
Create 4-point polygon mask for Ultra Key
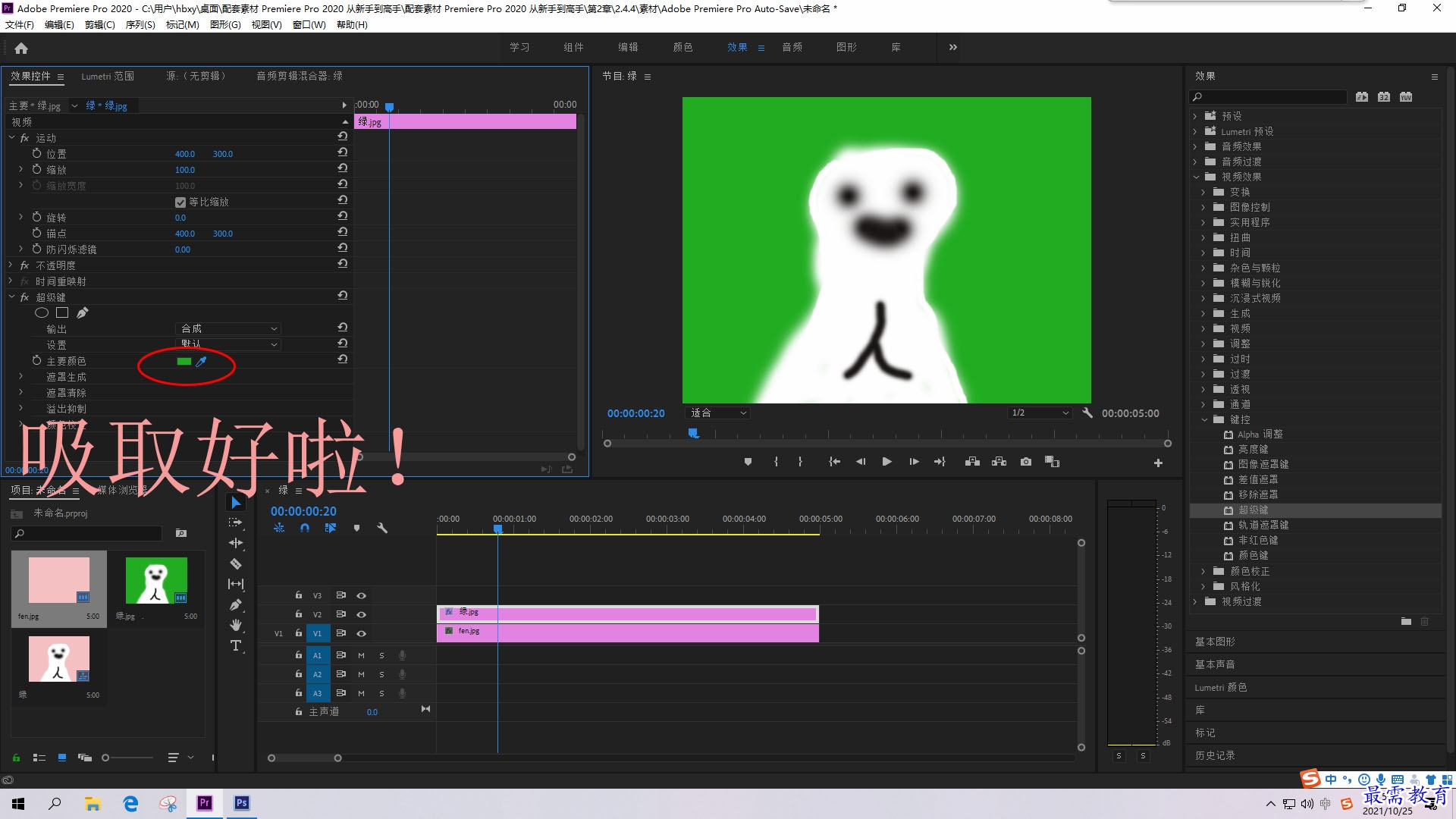click(x=62, y=312)
